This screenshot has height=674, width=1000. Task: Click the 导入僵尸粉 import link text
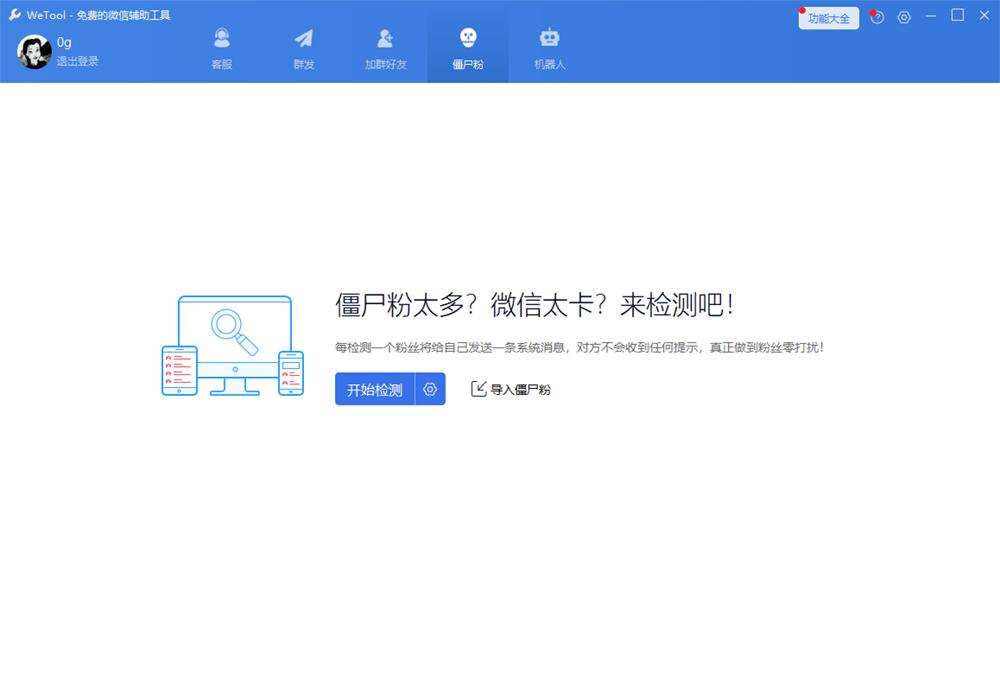pos(520,390)
